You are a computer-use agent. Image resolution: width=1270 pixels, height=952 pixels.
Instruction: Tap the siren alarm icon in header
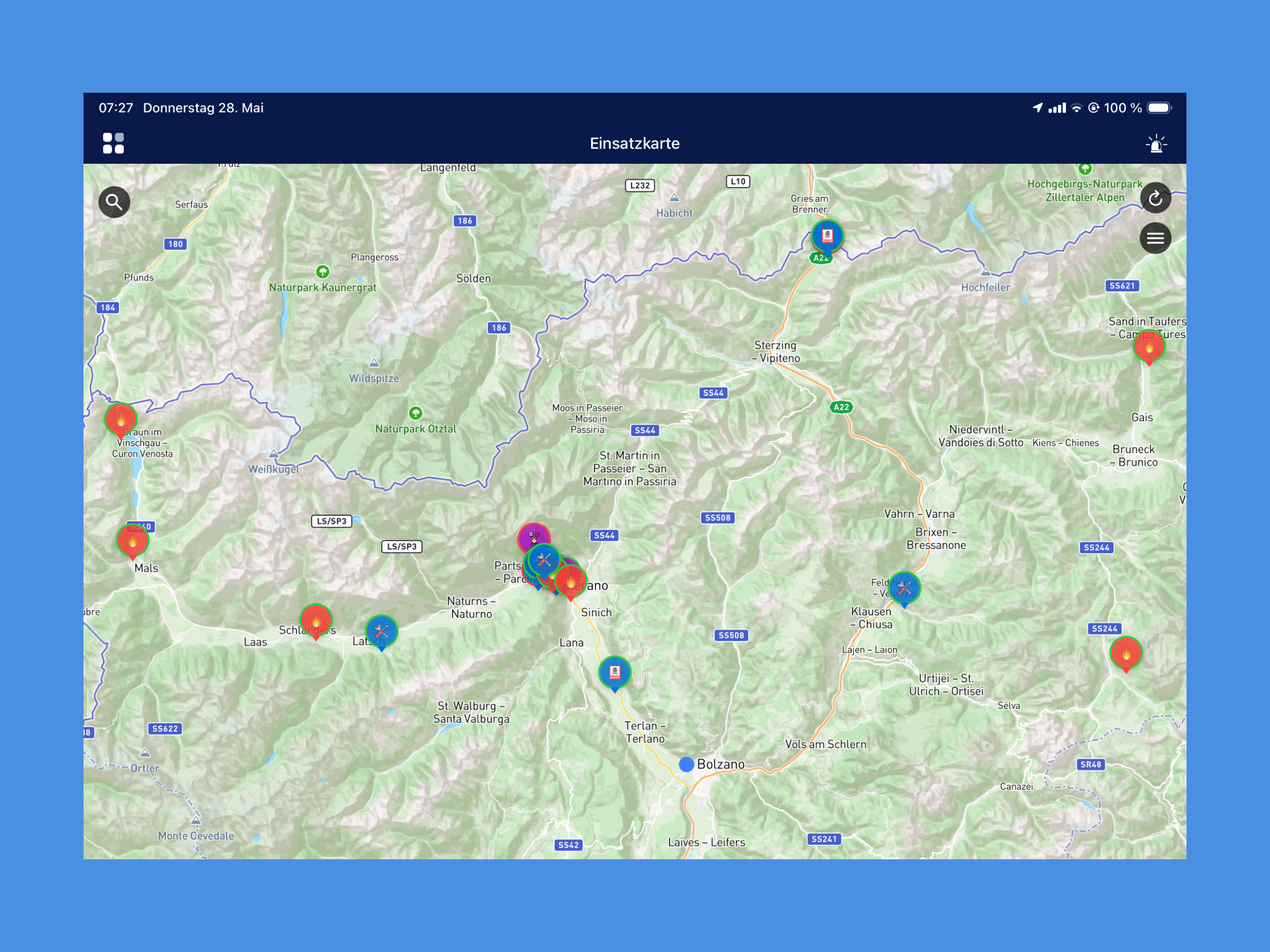(x=1156, y=143)
